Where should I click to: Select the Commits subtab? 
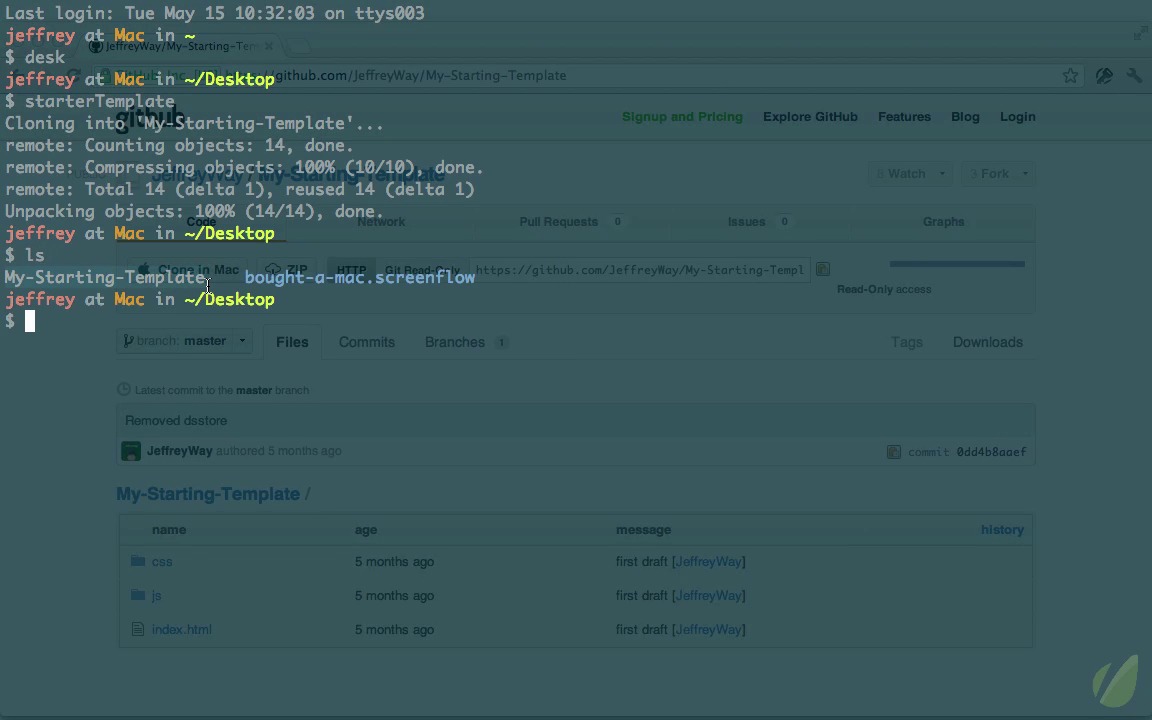pyautogui.click(x=367, y=342)
